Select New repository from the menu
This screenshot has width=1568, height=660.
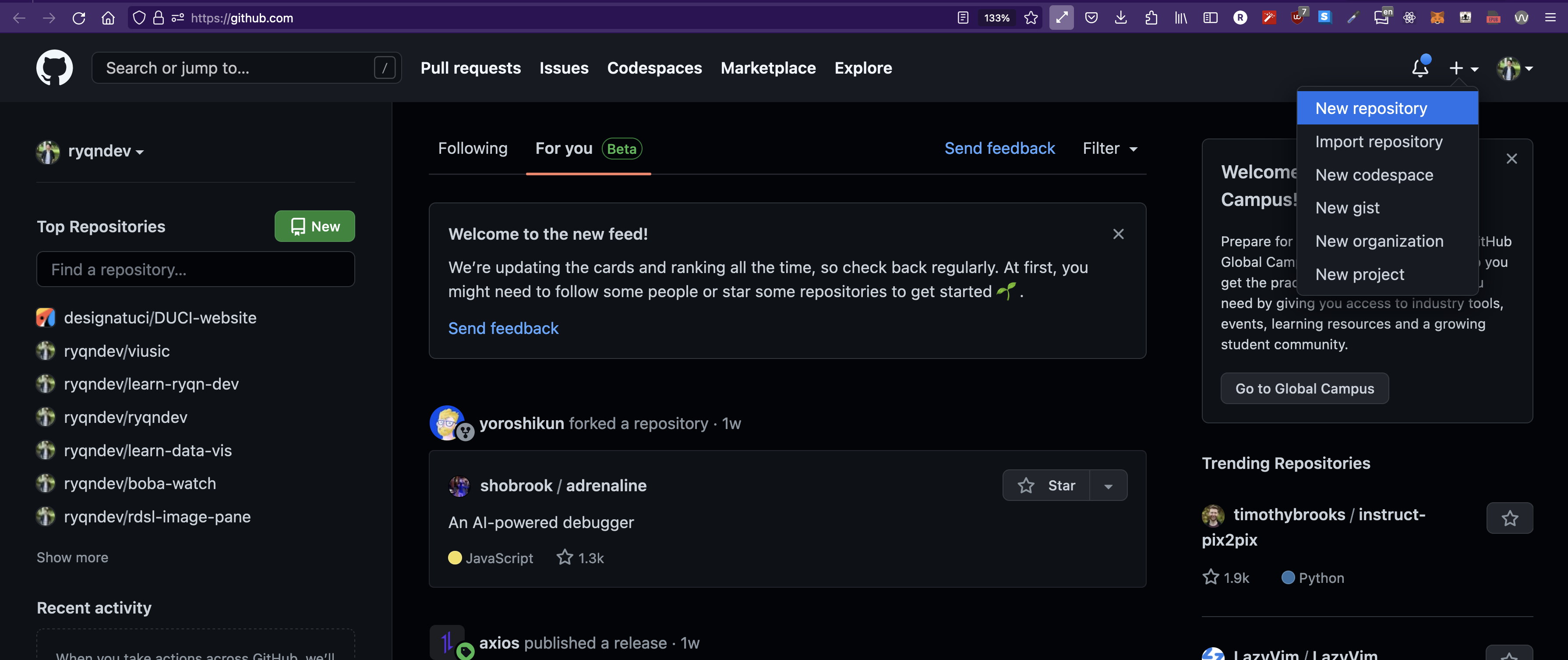click(1387, 108)
